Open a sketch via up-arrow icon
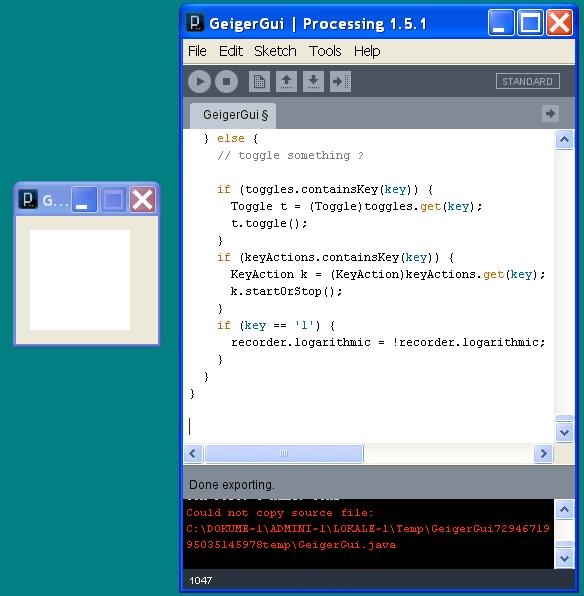The width and height of the screenshot is (584, 596). pos(286,81)
